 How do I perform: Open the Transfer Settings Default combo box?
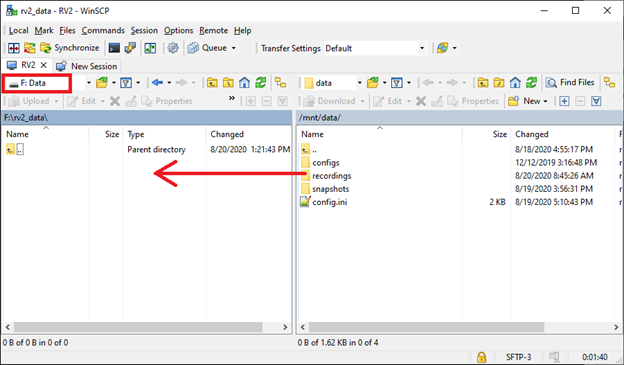coord(375,48)
